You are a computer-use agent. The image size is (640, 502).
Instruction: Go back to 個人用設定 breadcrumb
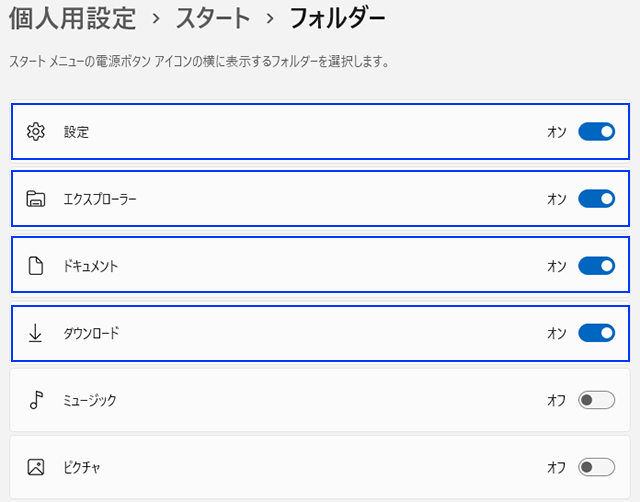(72, 18)
